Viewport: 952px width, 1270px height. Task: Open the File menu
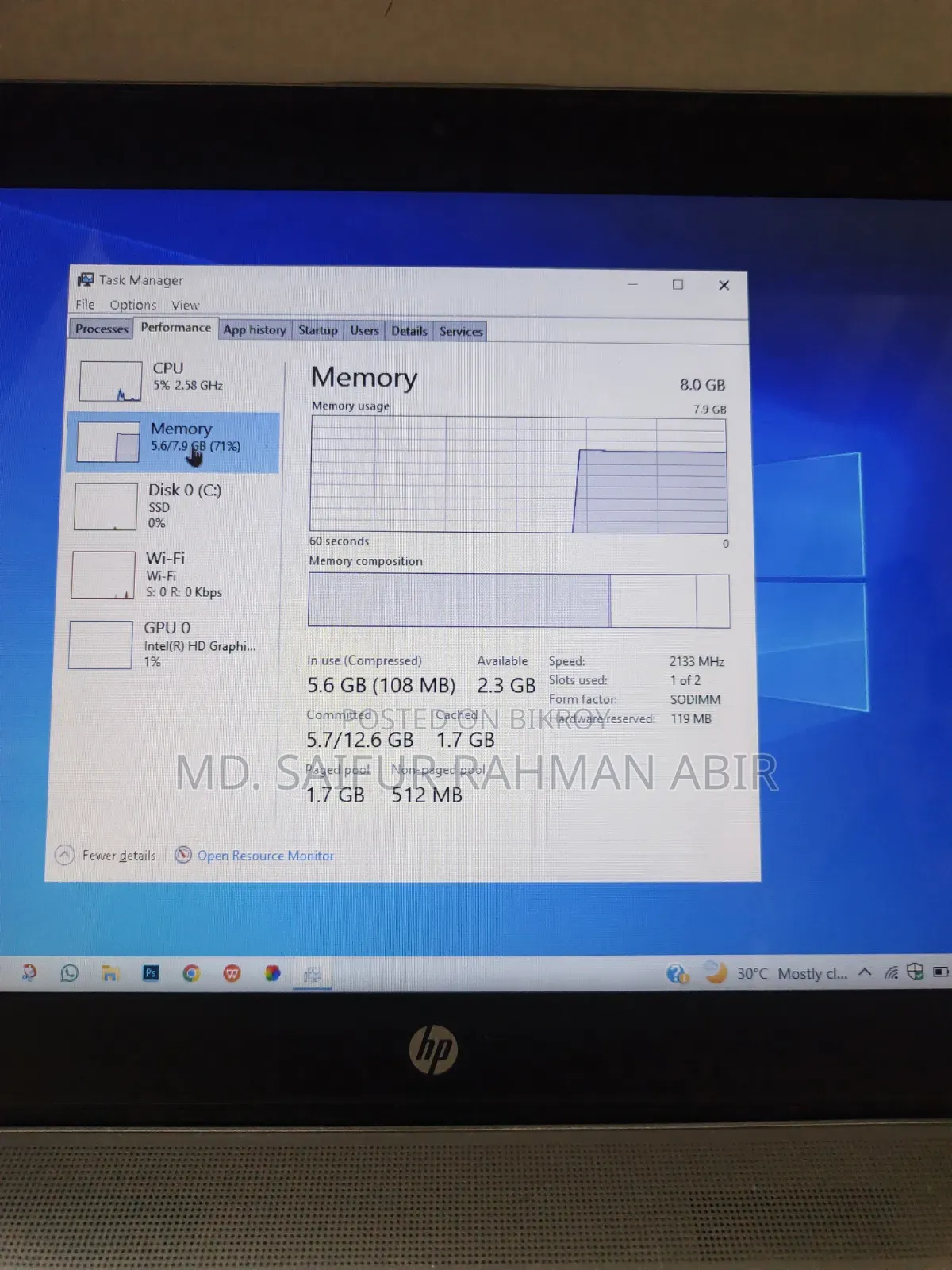pyautogui.click(x=85, y=305)
